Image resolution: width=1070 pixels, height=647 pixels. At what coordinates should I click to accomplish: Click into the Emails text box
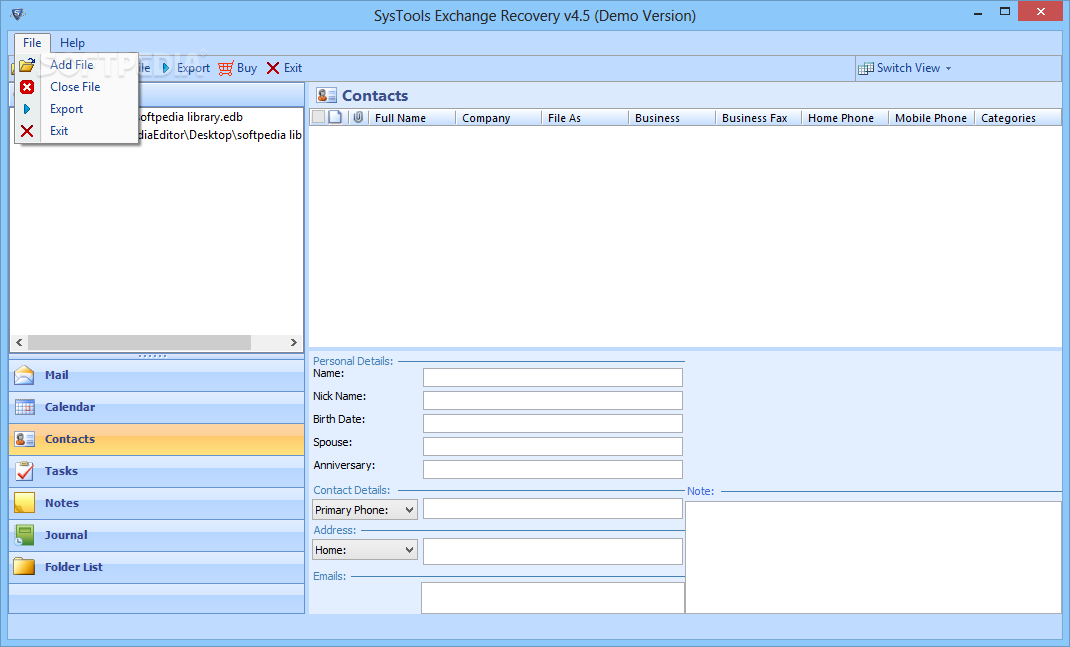pos(553,598)
